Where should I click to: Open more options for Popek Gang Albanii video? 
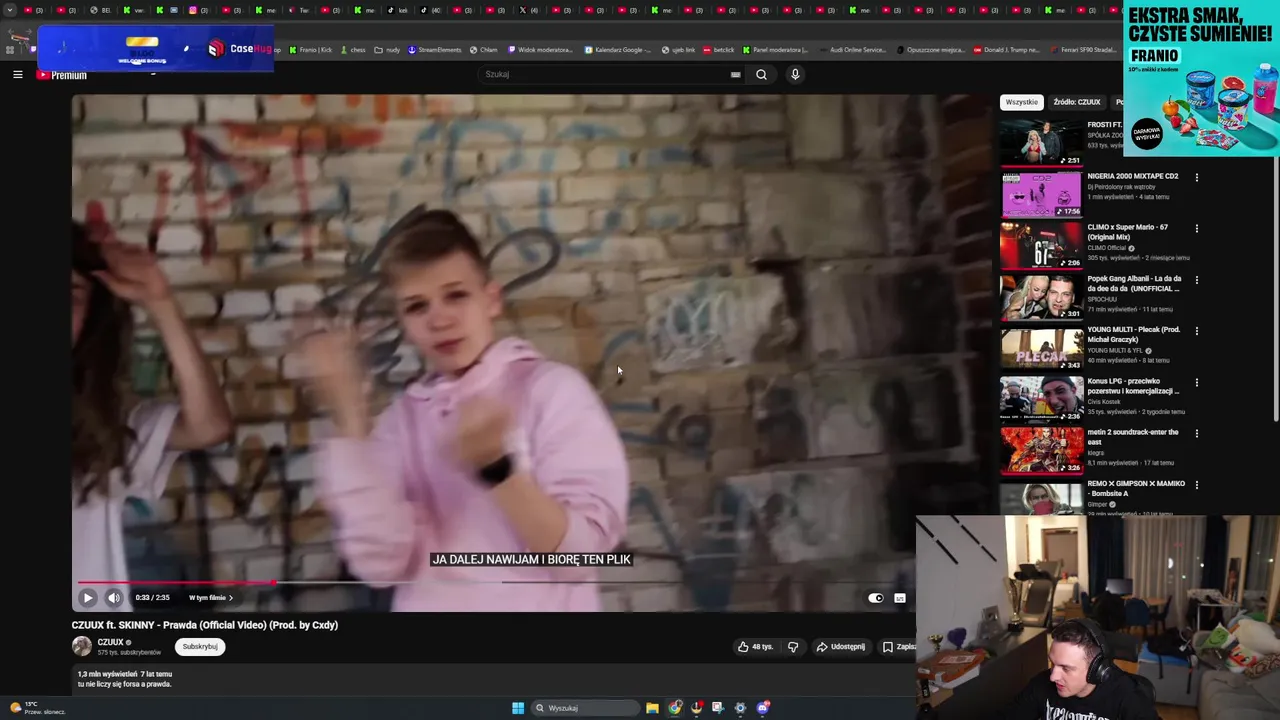click(x=1196, y=280)
